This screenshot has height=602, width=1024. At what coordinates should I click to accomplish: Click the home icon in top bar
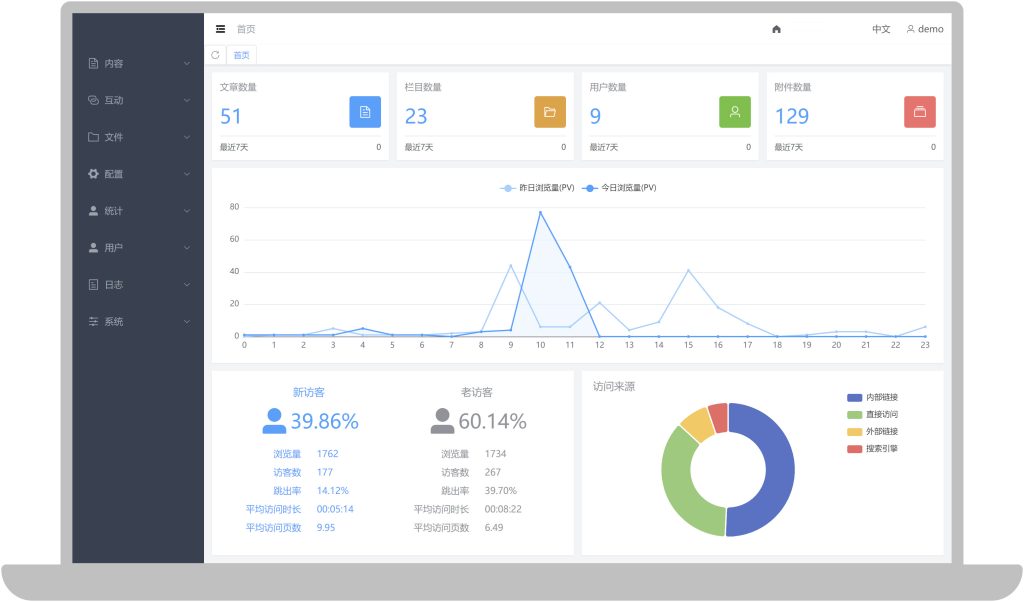(x=776, y=29)
